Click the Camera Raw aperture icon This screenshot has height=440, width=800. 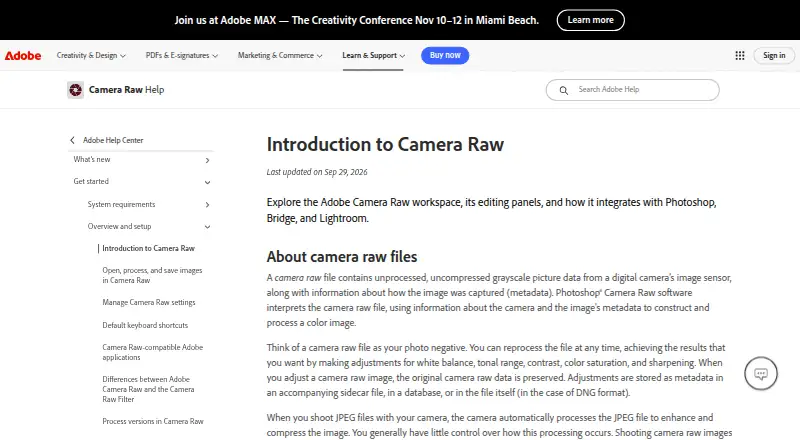click(76, 90)
